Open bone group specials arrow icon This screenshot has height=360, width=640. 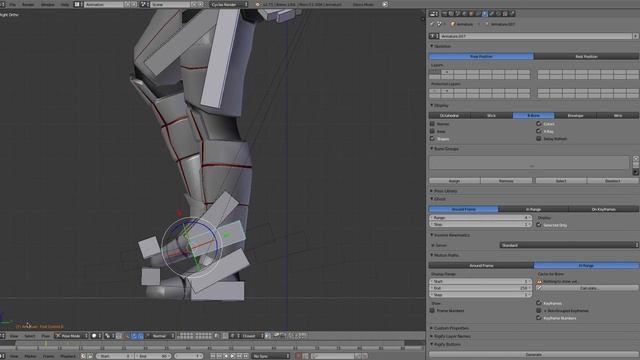(x=636, y=172)
